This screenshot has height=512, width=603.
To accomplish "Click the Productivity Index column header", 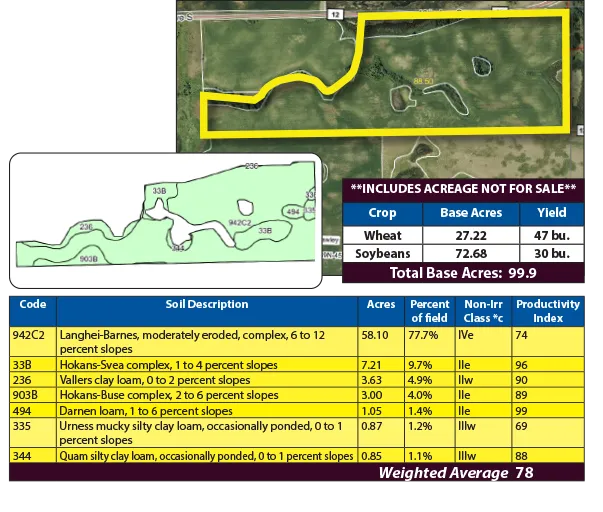I will (x=541, y=310).
